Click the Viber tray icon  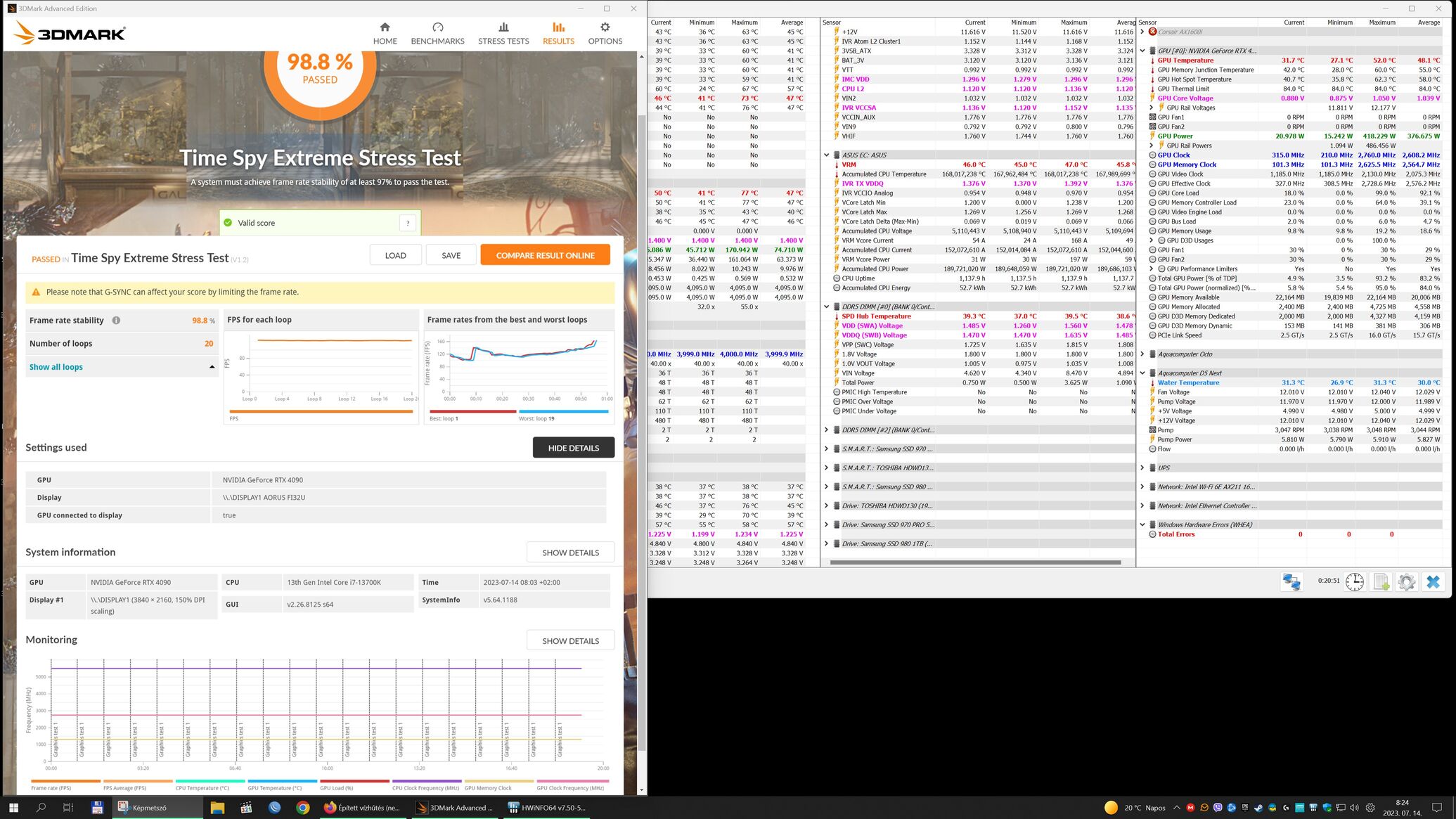click(1218, 808)
